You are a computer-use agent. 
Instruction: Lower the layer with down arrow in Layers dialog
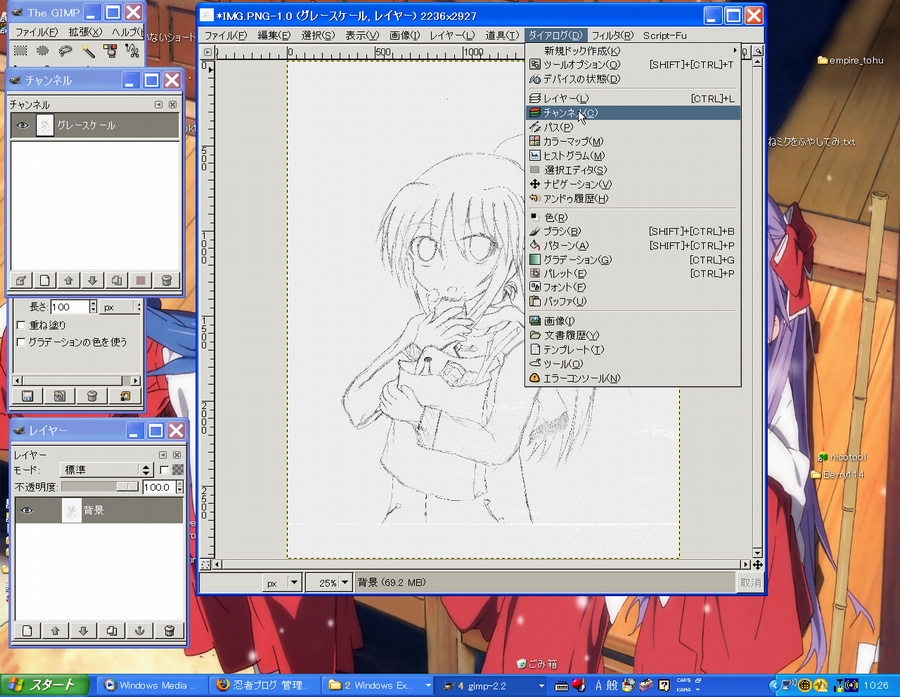(83, 630)
